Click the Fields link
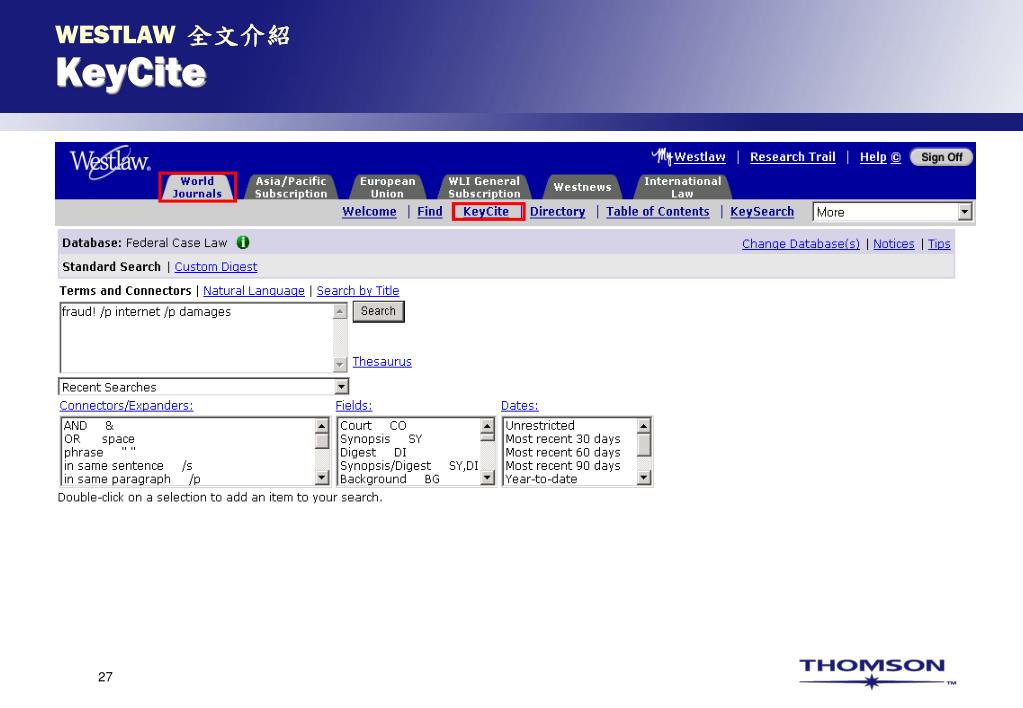The height and width of the screenshot is (708, 1023). (354, 406)
